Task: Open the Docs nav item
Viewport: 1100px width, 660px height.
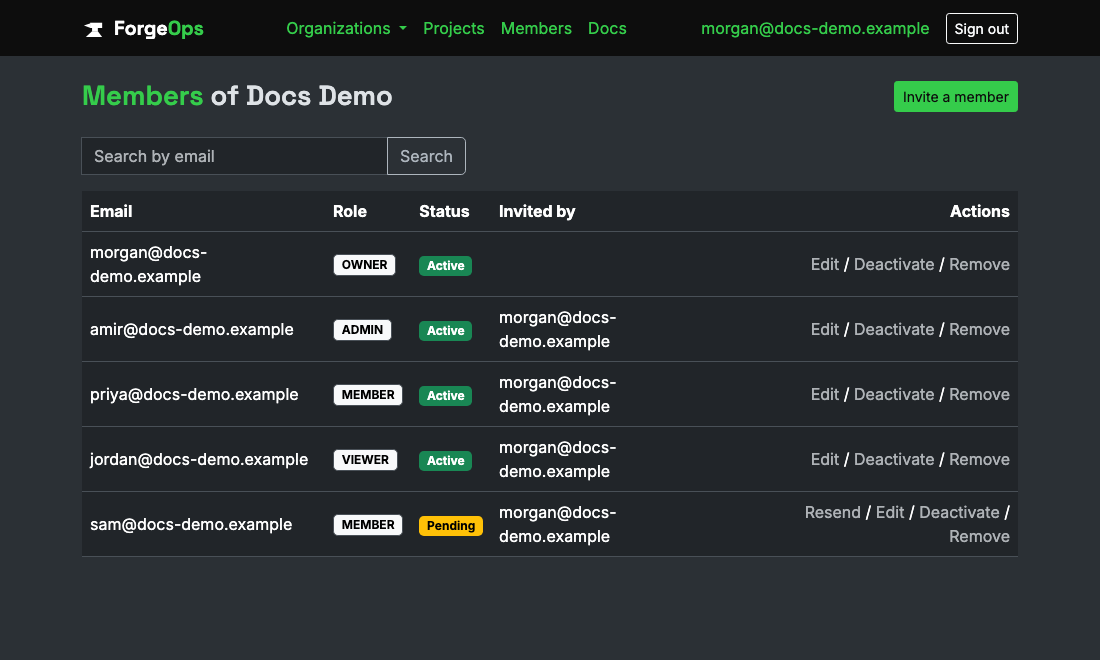Action: click(607, 28)
